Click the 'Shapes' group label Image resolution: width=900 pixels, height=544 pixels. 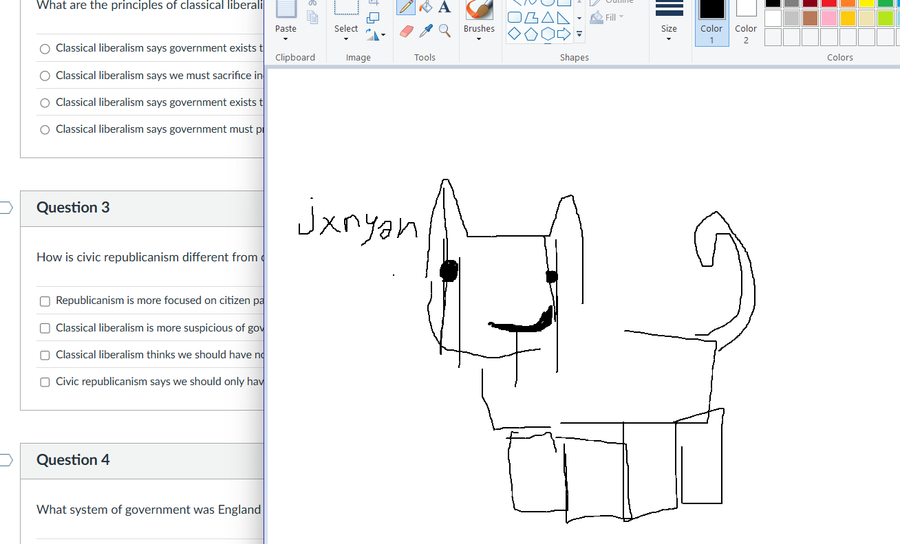(575, 57)
